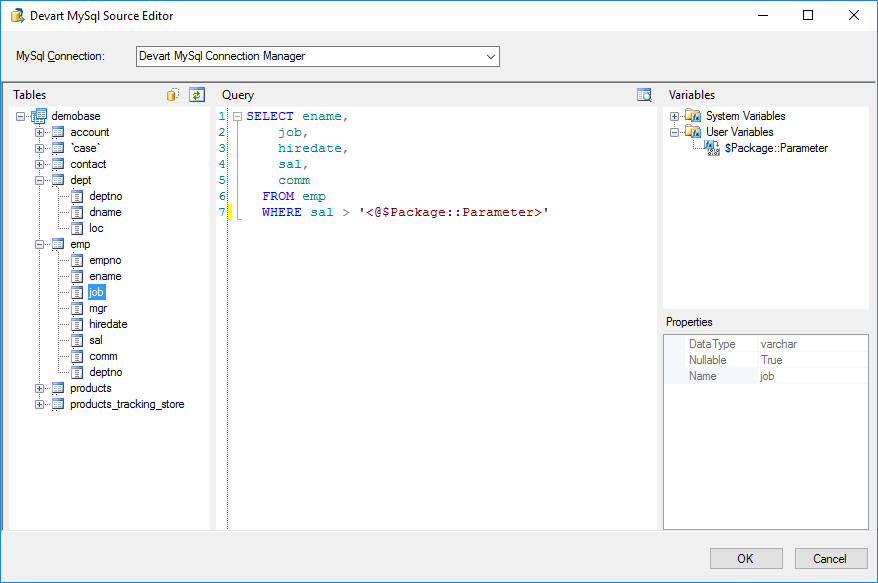Select the hiredate column under emp
878x583 pixels.
[x=107, y=324]
